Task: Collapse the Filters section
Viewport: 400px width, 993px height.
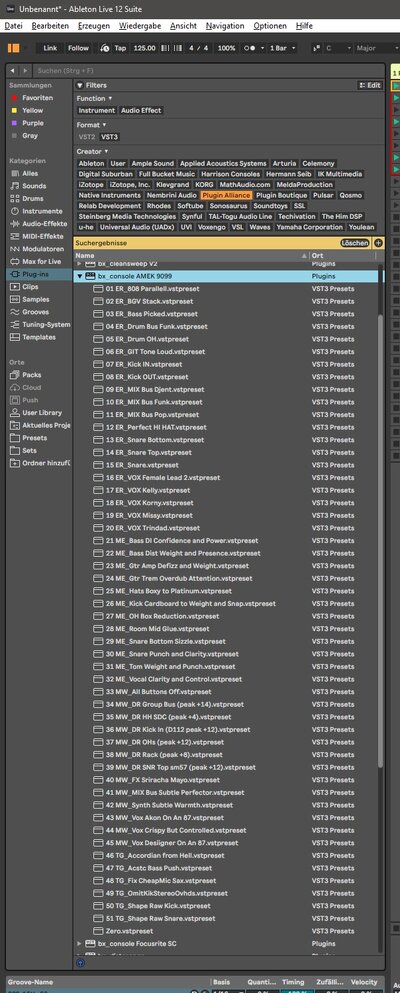Action: [x=80, y=85]
